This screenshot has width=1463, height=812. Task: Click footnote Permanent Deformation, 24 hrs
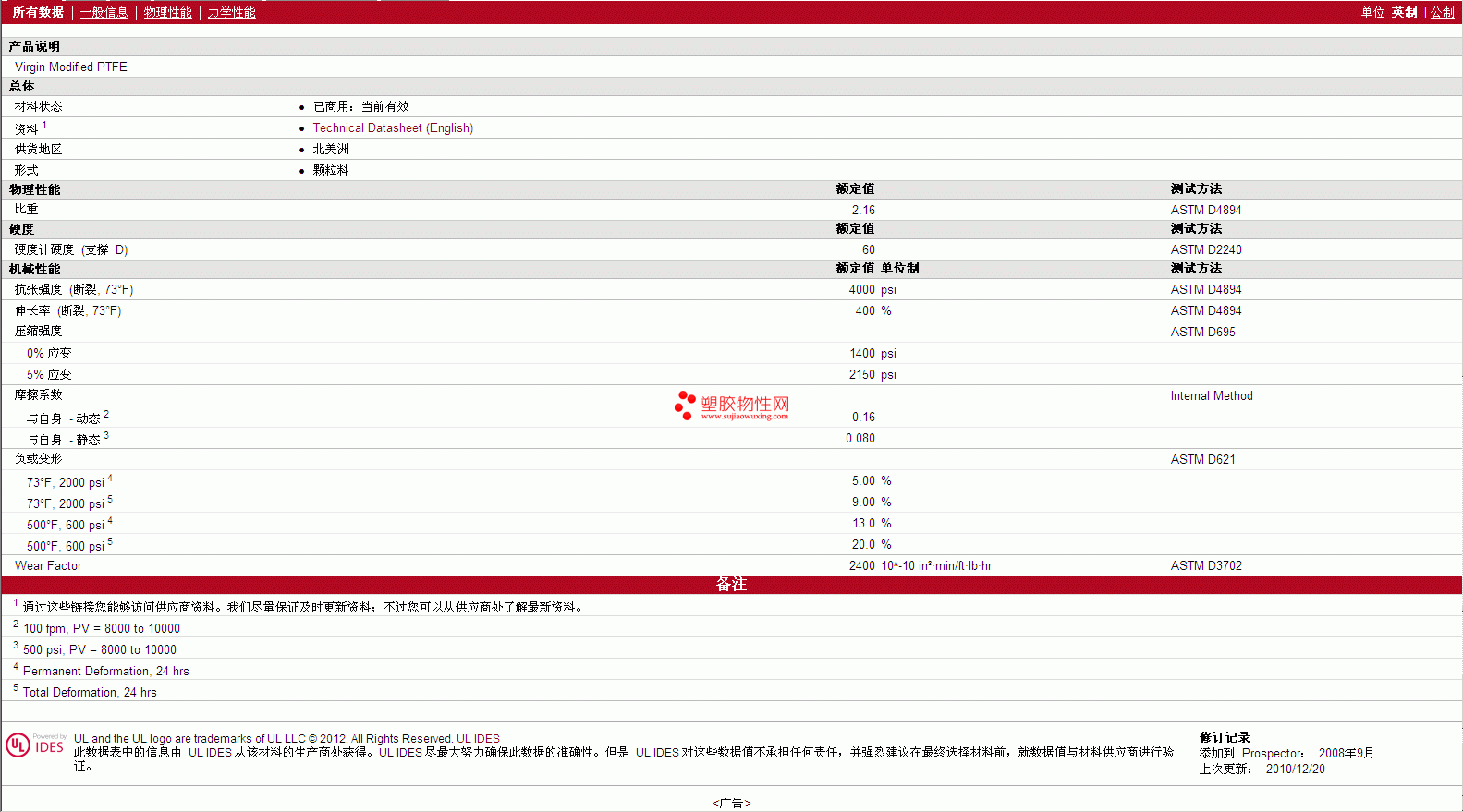pos(106,671)
